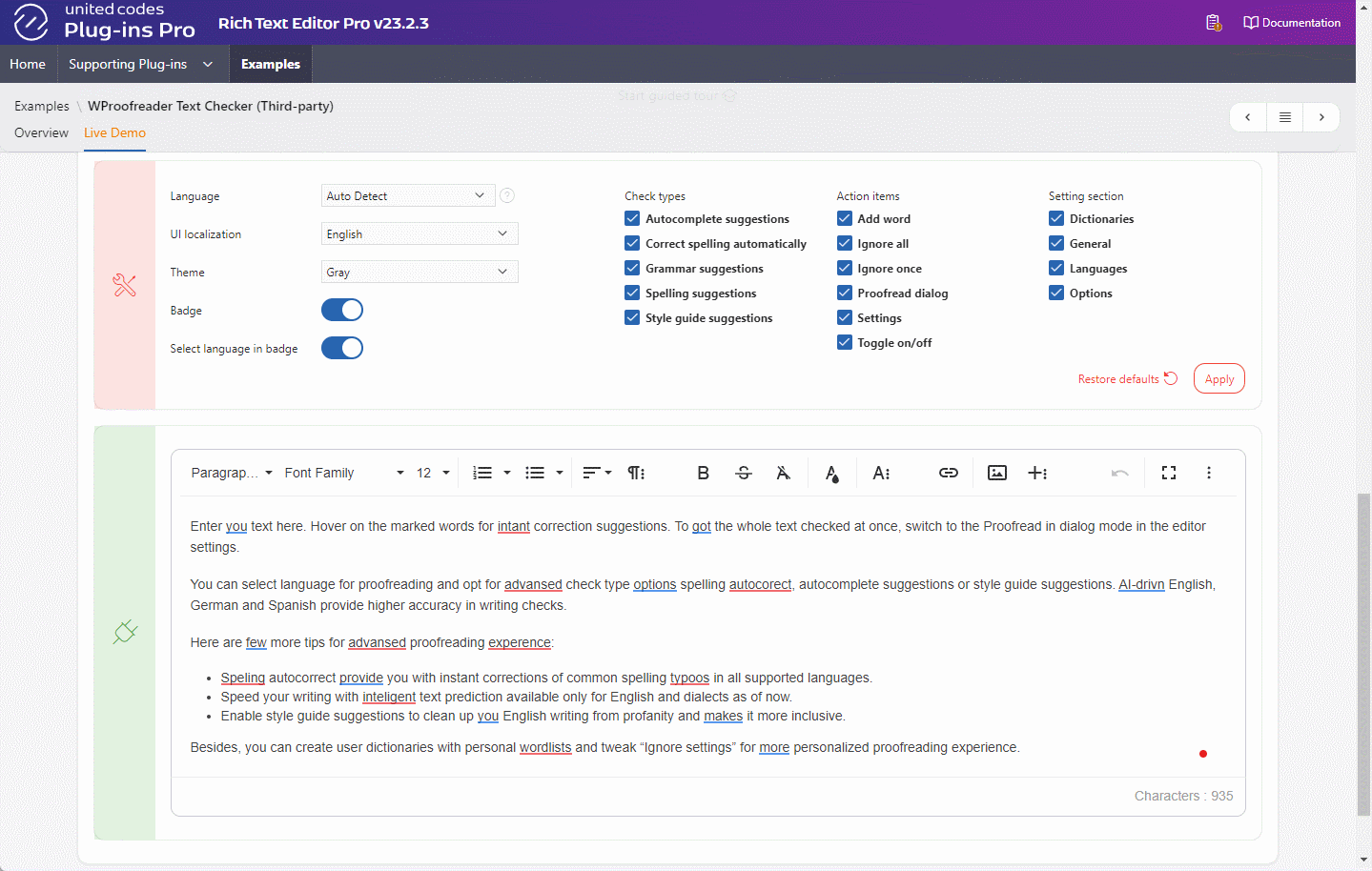Open the font color tool
The height and width of the screenshot is (871, 1372).
[x=832, y=473]
